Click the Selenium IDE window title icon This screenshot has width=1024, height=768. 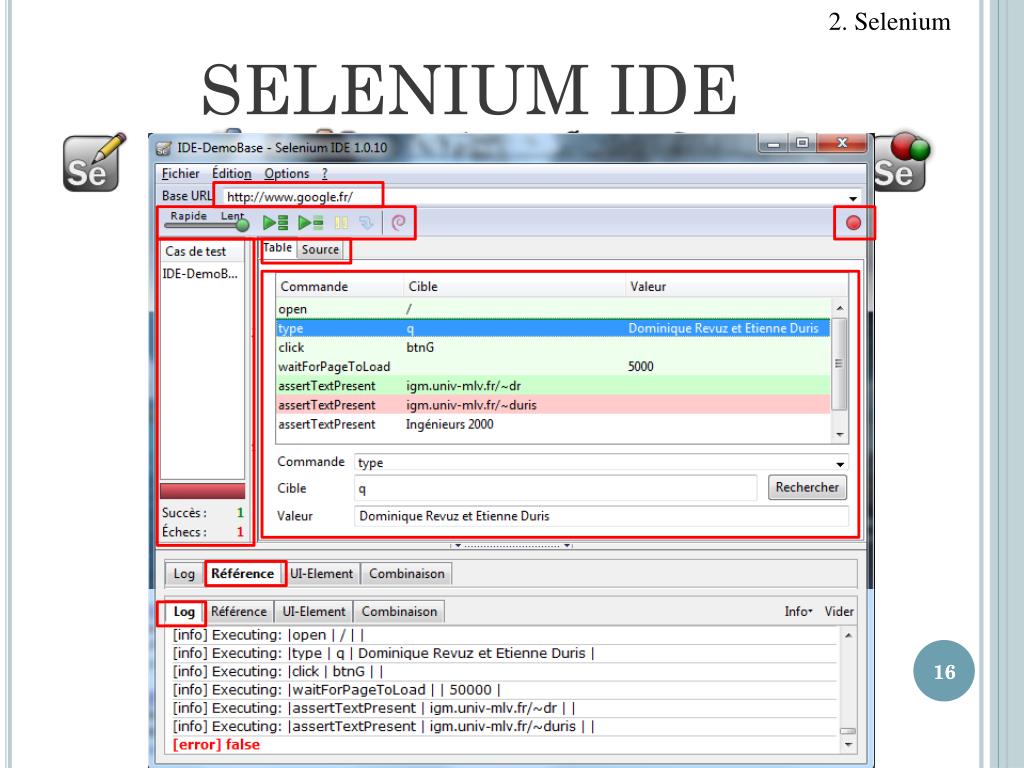pyautogui.click(x=163, y=148)
